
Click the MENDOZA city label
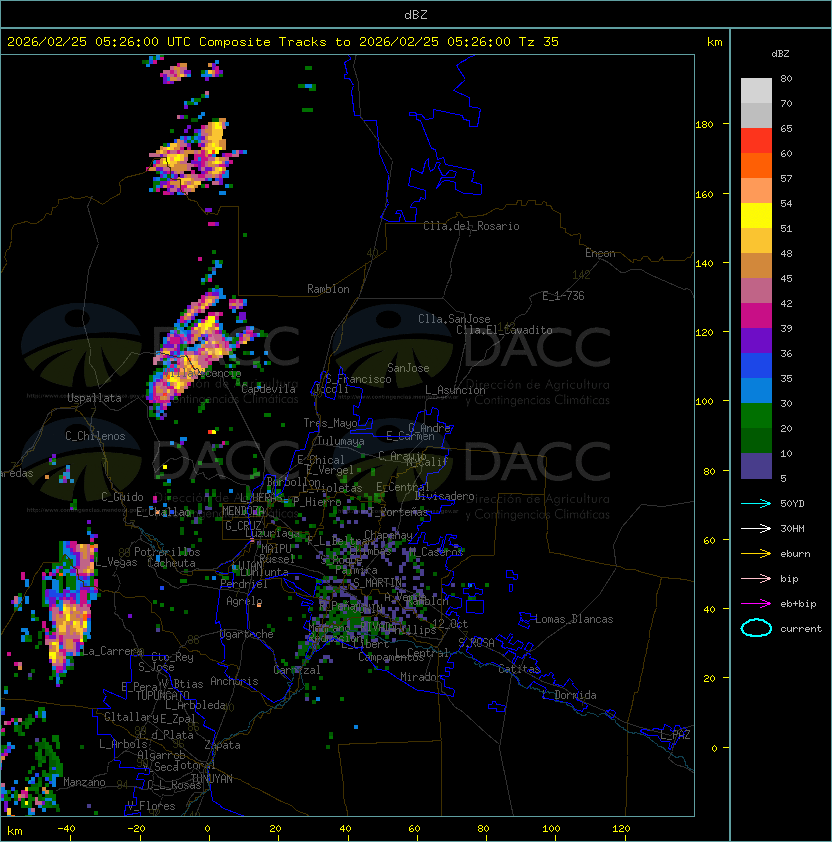(x=243, y=510)
